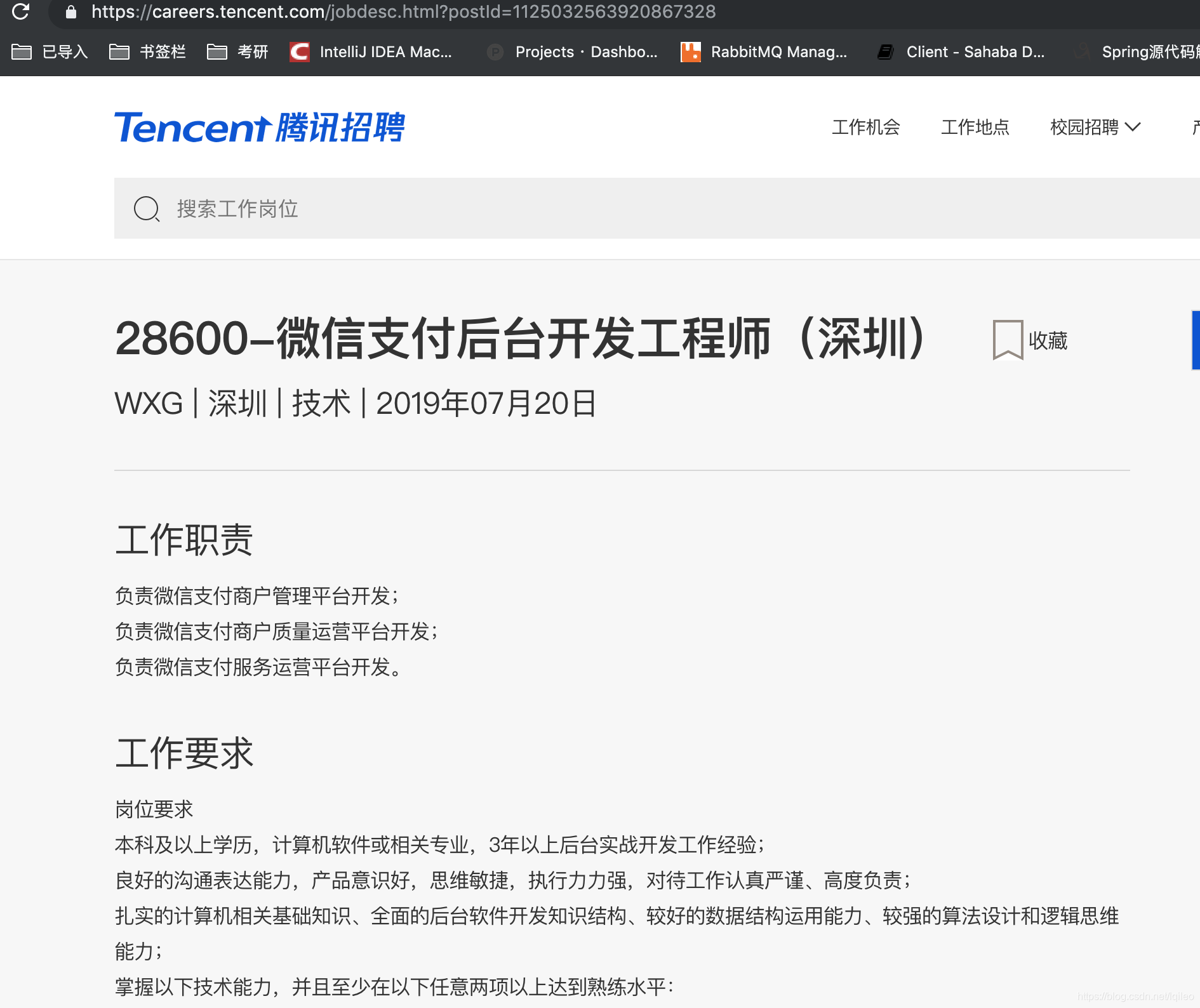The height and width of the screenshot is (1008, 1200).
Task: Open the Spring源代码 bookmark
Action: pyautogui.click(x=1135, y=52)
